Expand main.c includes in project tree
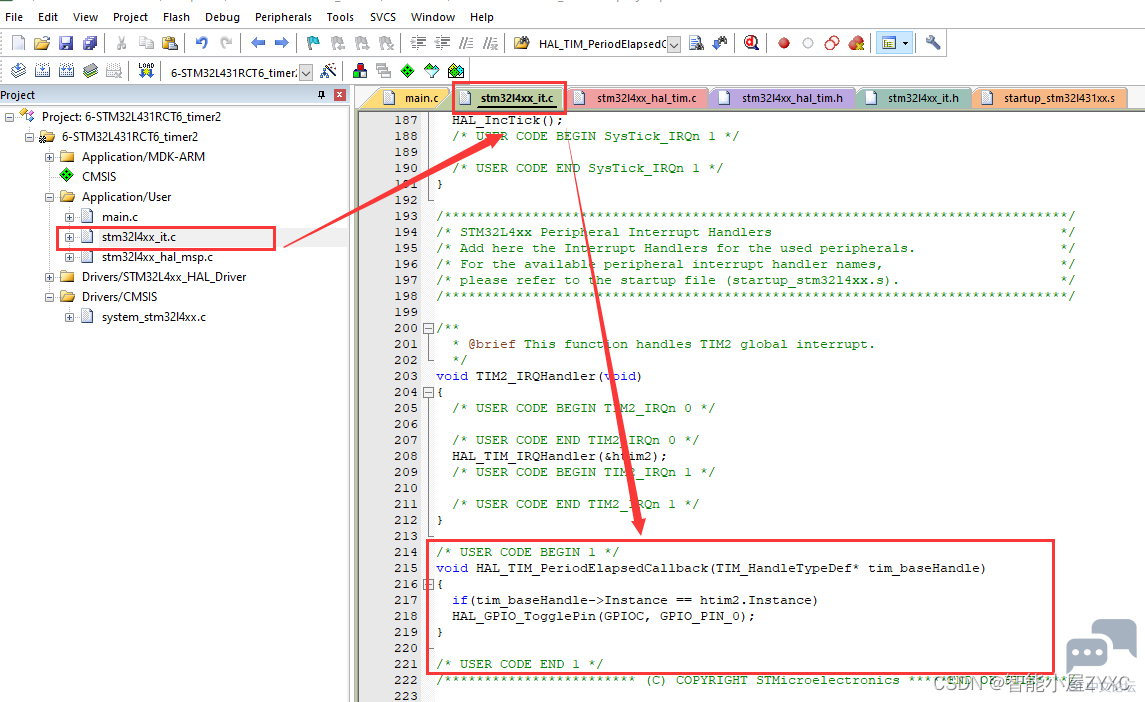This screenshot has height=702, width=1145. (69, 217)
